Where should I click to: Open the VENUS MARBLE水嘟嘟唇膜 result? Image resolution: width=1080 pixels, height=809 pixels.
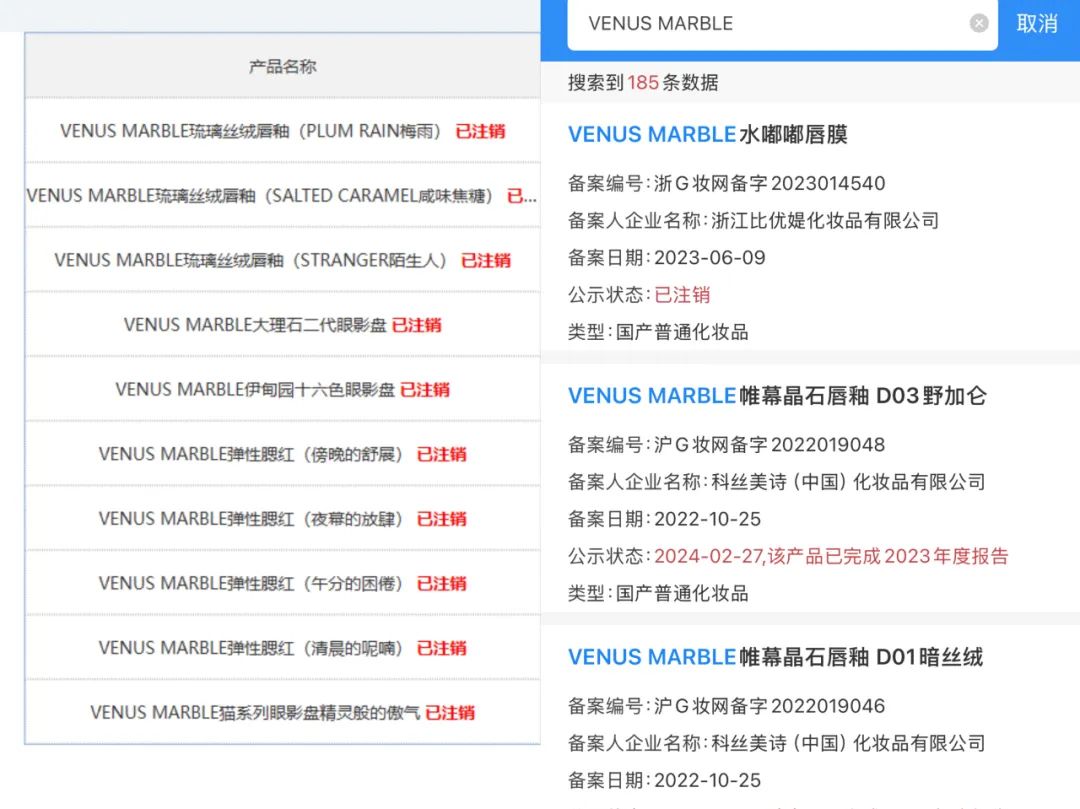(708, 135)
